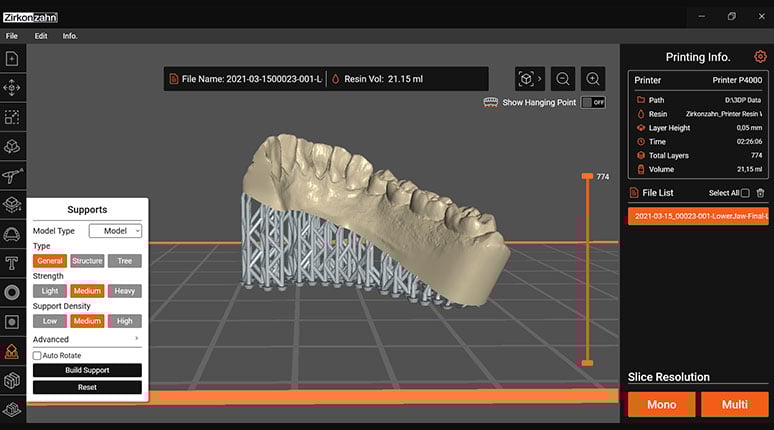Image resolution: width=774 pixels, height=430 pixels.
Task: Click the Build Support button
Action: coord(87,370)
